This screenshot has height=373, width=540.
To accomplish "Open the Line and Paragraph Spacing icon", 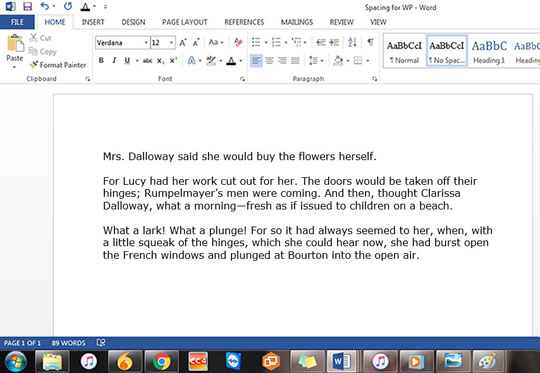I will tap(313, 61).
